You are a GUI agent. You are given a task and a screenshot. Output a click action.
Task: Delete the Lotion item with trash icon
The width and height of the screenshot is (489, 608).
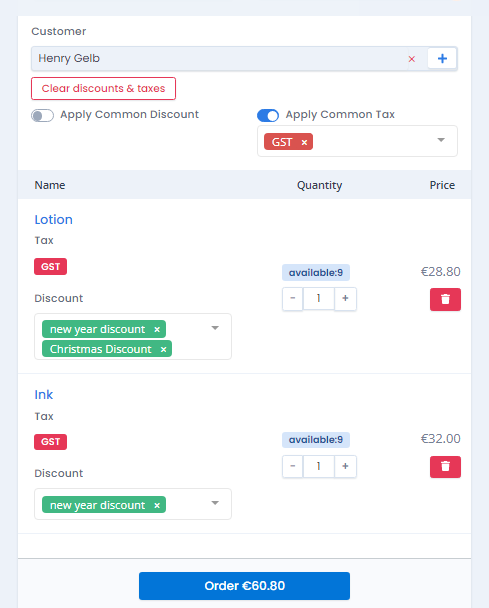445,299
